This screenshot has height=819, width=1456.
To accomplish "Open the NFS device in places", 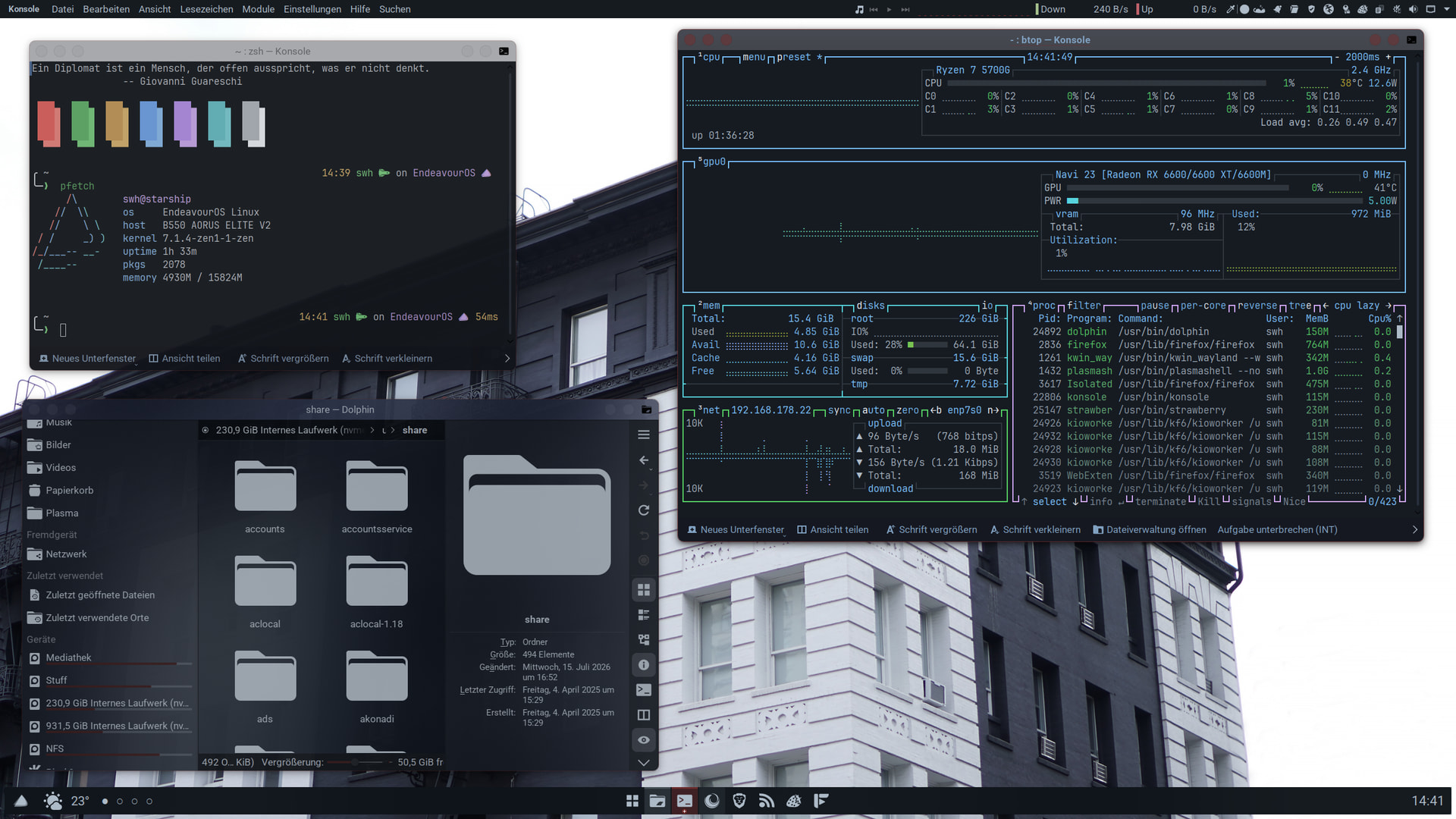I will point(109,749).
